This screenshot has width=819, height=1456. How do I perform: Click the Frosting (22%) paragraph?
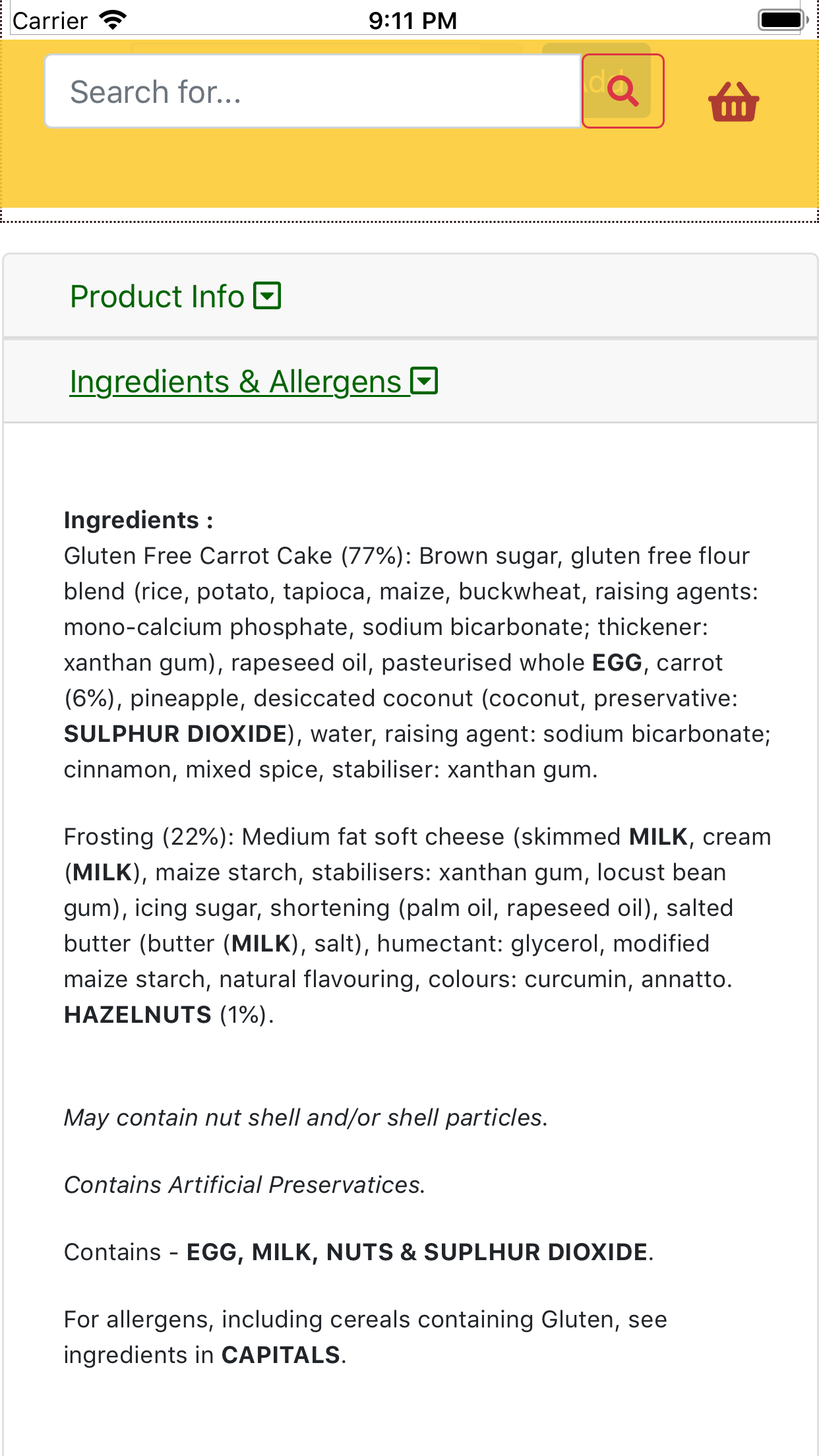coord(409,908)
